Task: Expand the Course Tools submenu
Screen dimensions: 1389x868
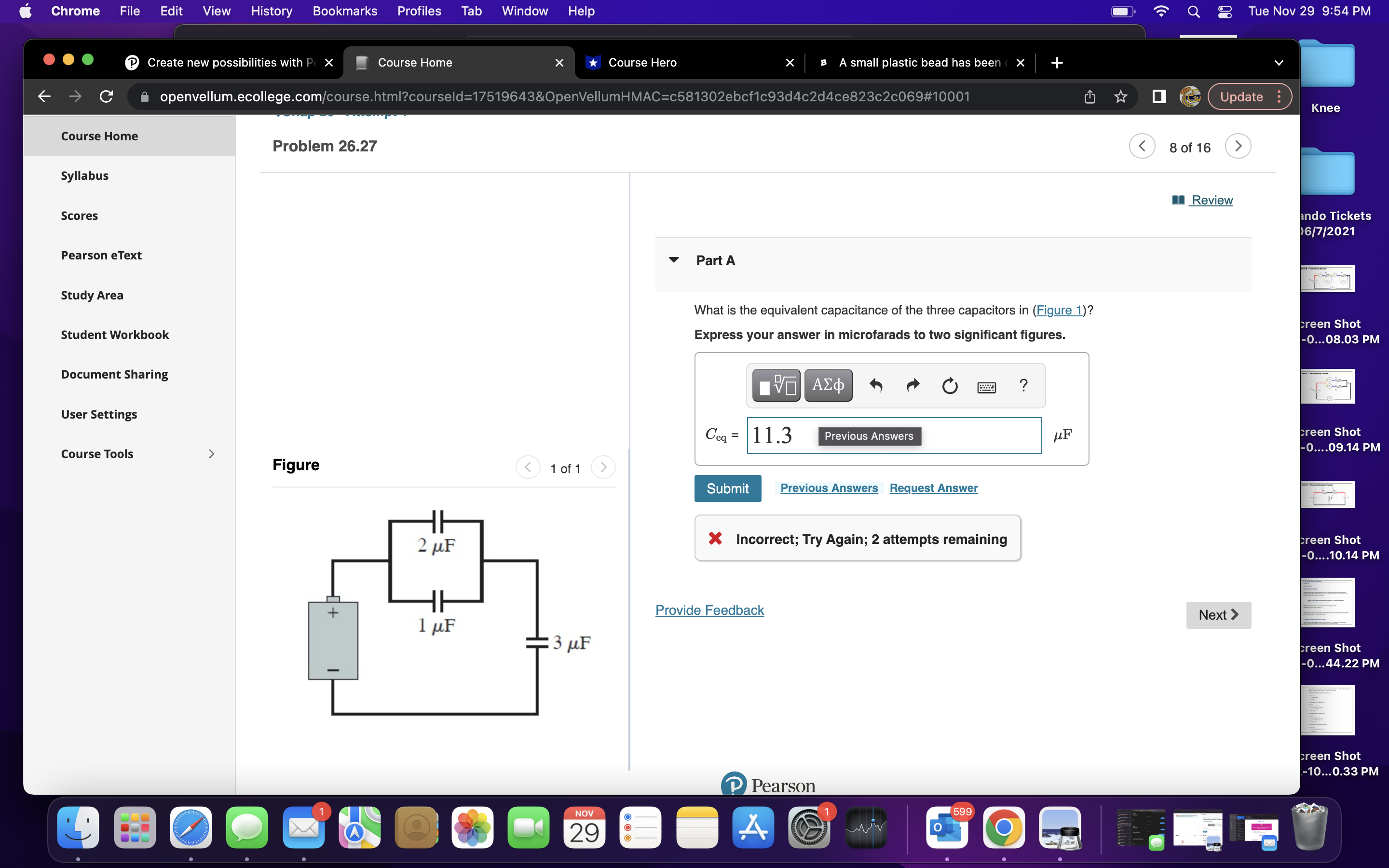Action: [211, 453]
